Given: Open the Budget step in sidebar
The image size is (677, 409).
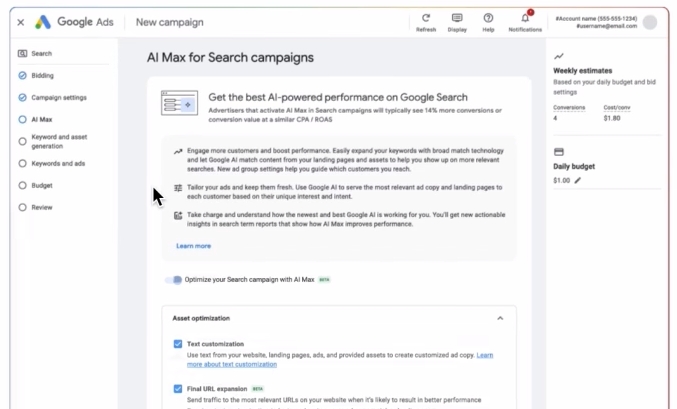Looking at the screenshot, I should (42, 186).
